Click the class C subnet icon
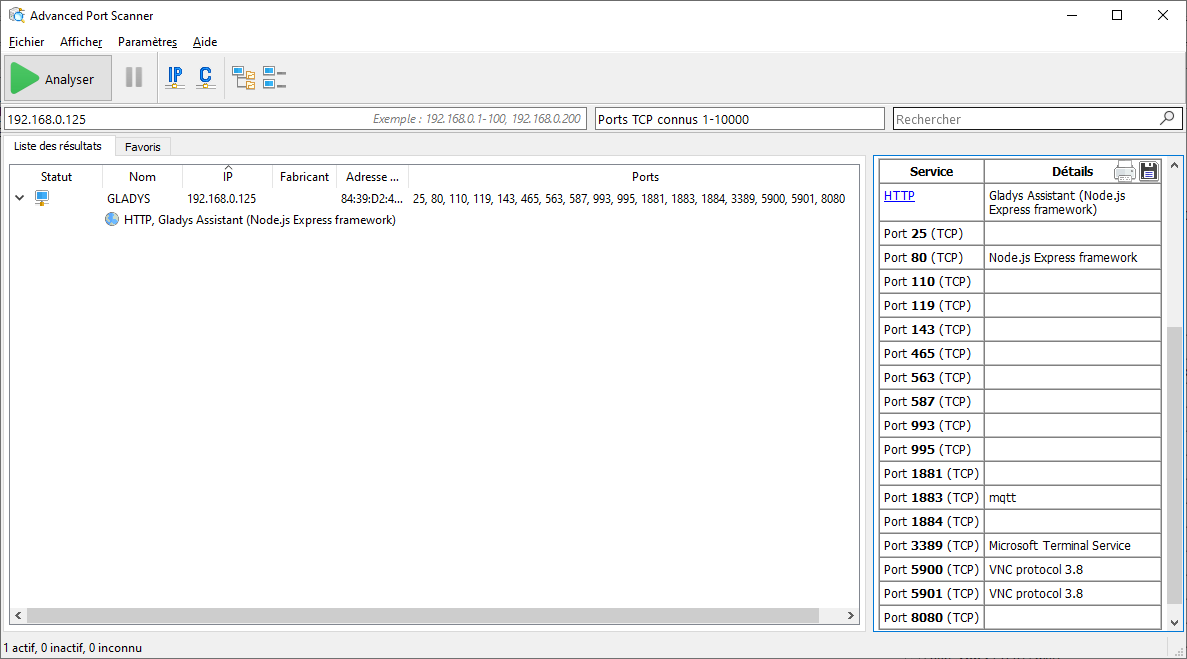Viewport: 1187px width, 659px height. (206, 77)
